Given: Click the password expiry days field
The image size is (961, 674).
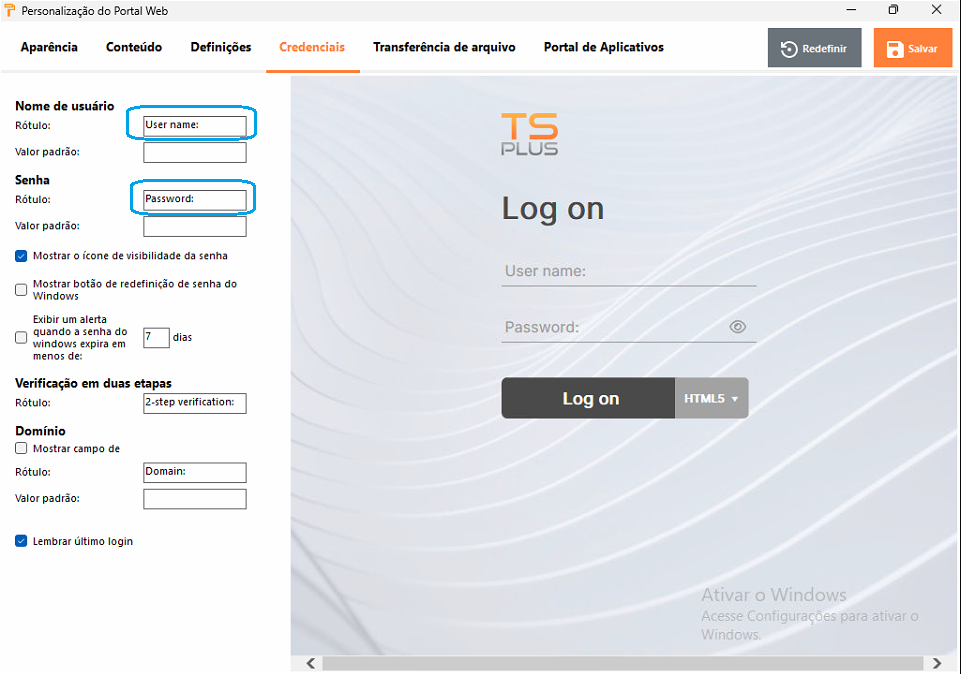Looking at the screenshot, I should 156,337.
